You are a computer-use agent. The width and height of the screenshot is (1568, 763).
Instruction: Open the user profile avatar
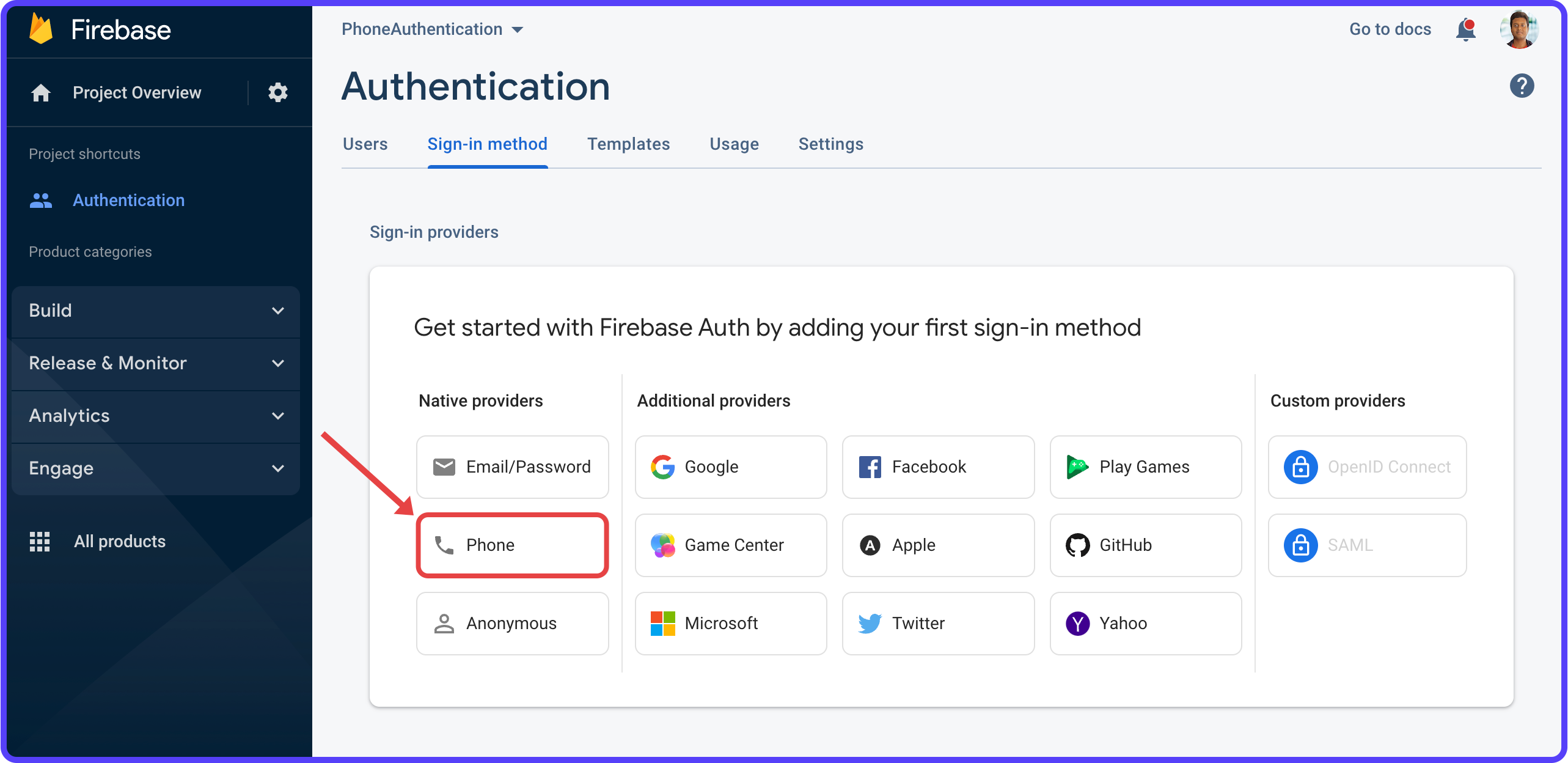[x=1519, y=29]
